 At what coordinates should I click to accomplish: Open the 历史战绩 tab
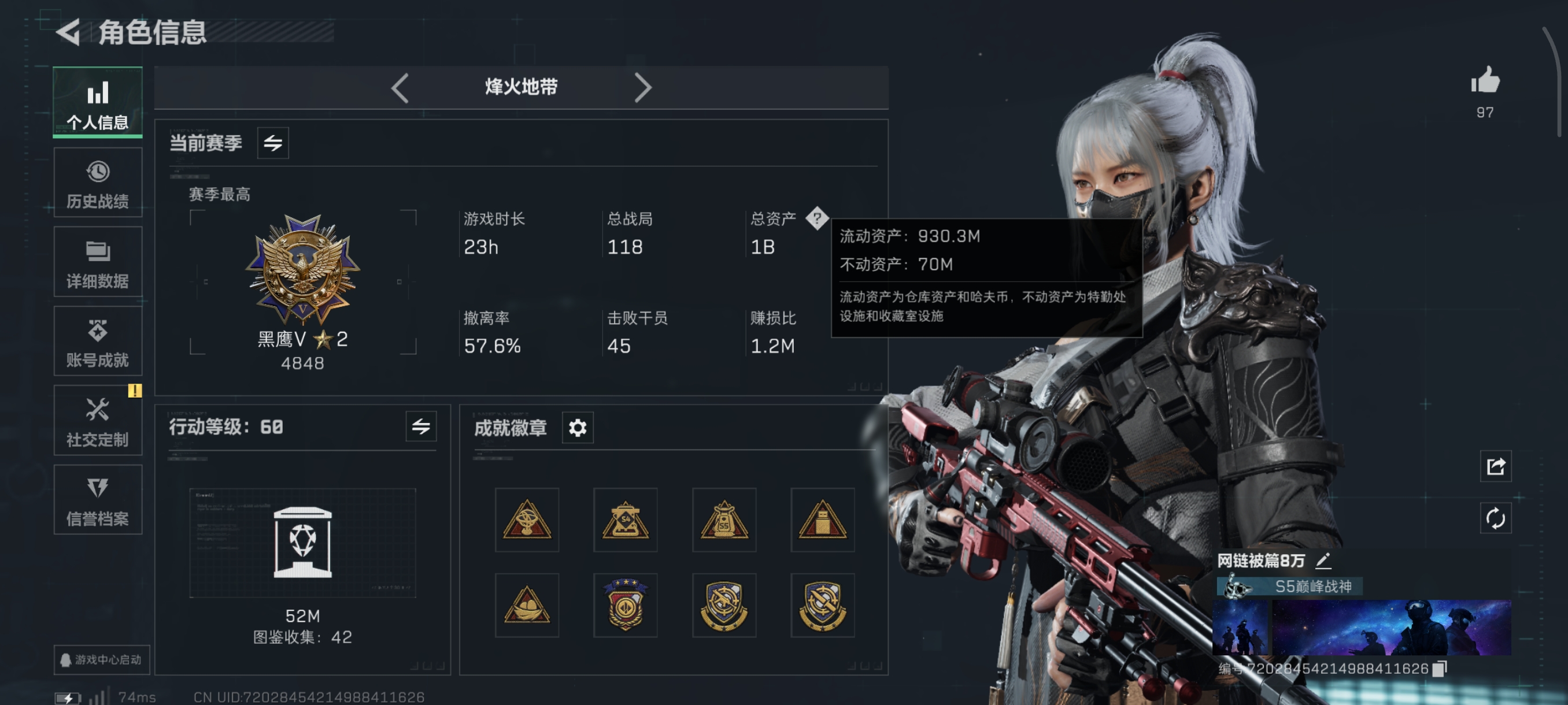(x=97, y=183)
